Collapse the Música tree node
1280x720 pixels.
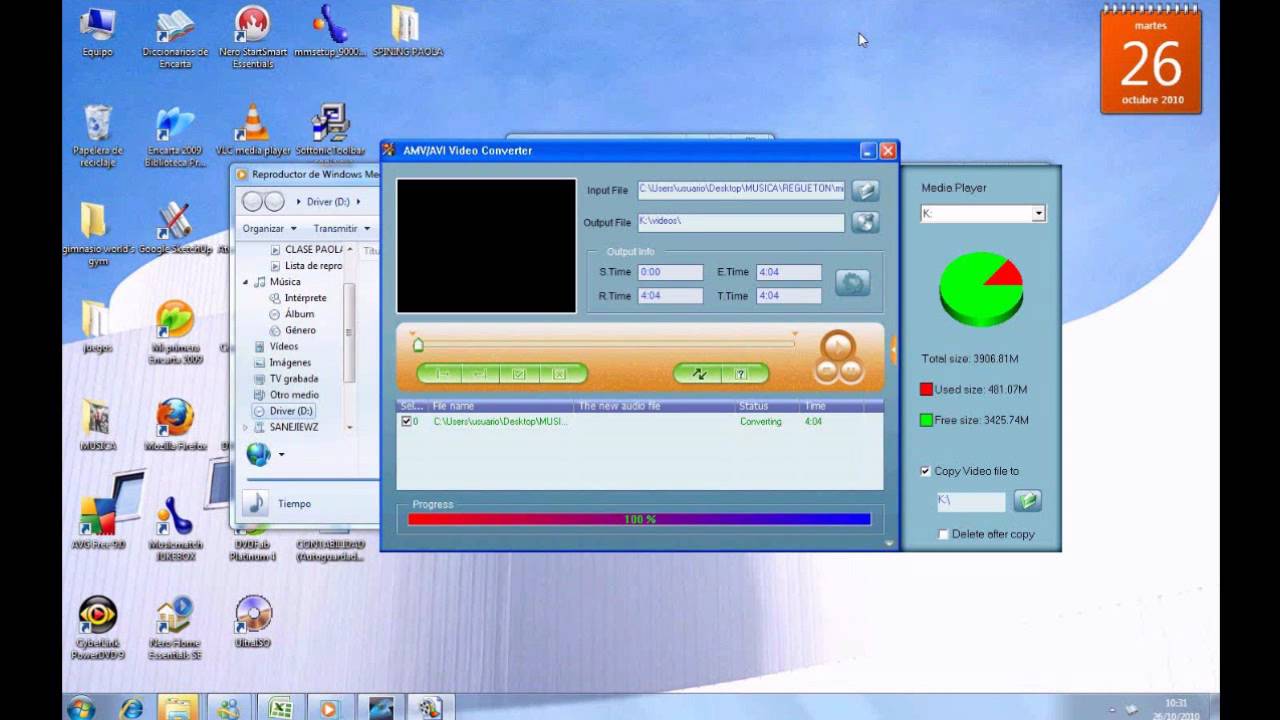246,282
